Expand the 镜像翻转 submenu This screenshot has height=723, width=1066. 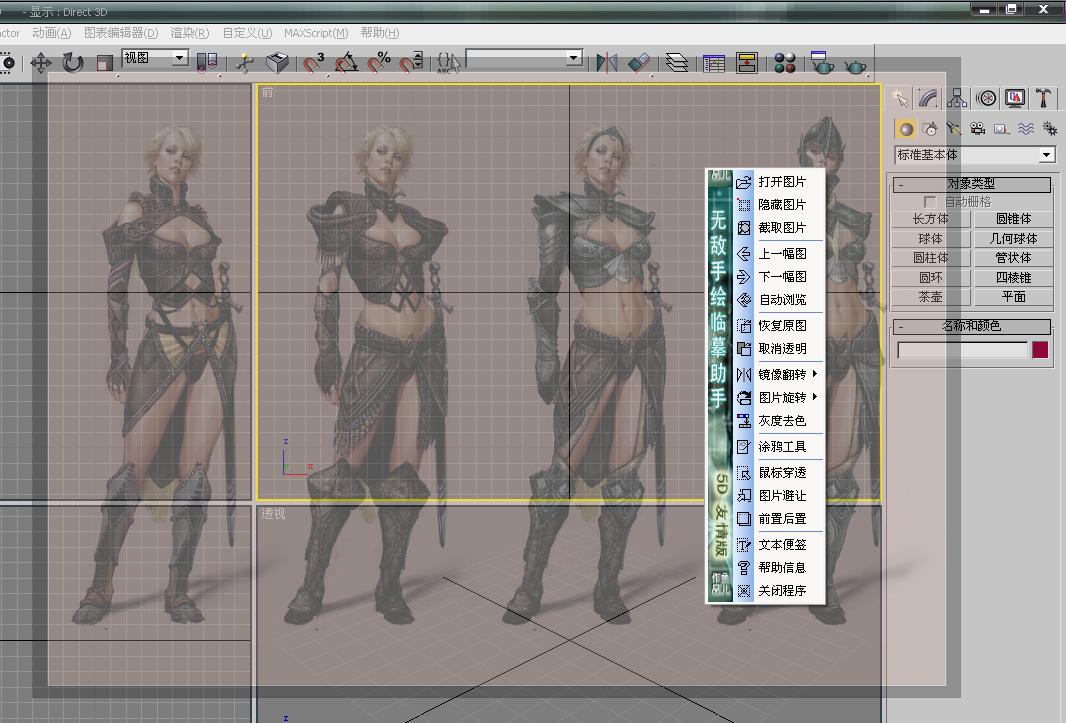click(779, 374)
